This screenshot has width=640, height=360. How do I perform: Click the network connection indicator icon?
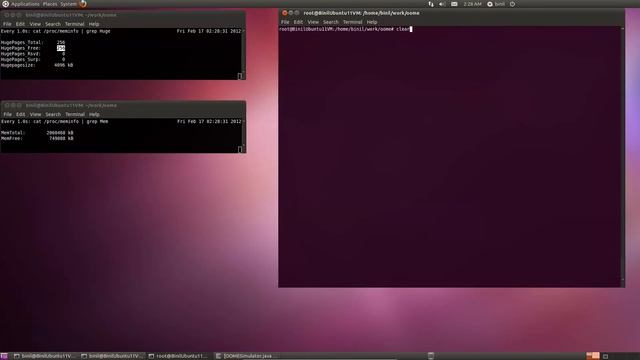(431, 4)
